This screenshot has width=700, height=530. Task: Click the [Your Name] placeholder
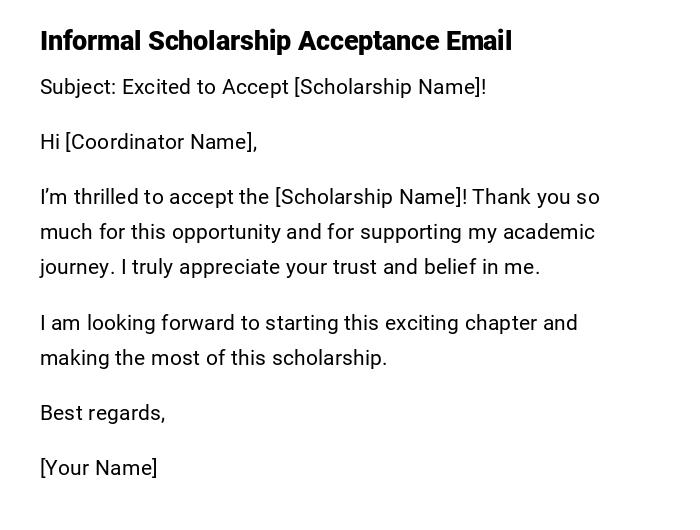98,468
